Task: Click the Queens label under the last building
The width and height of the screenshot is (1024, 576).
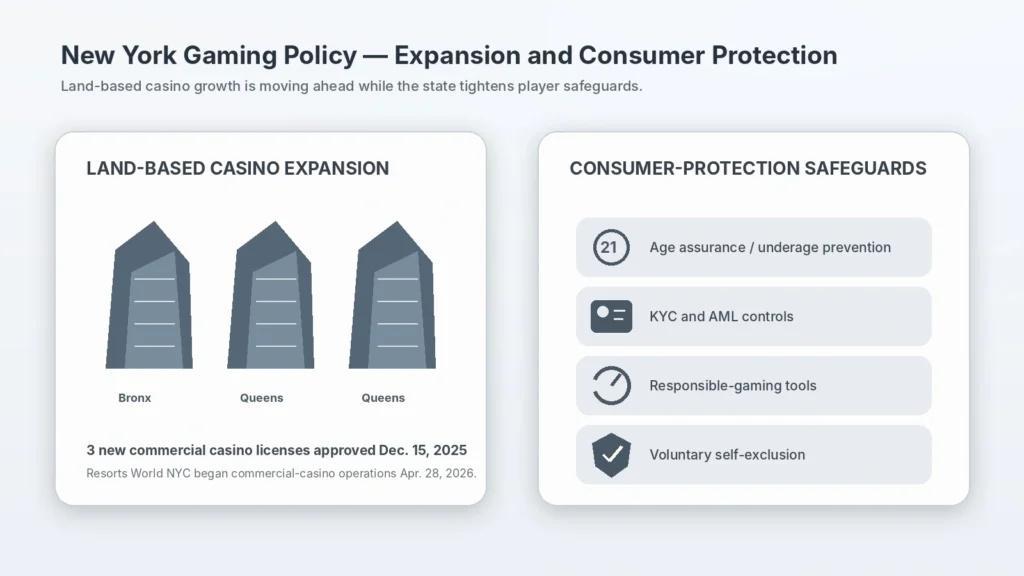Action: tap(383, 398)
